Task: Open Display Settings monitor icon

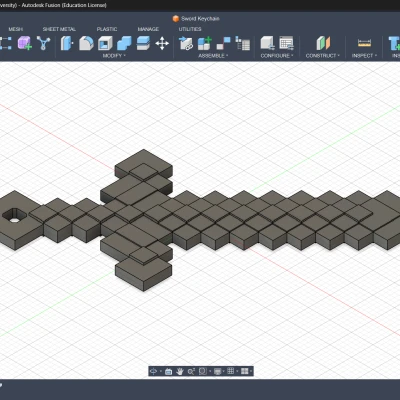Action: point(217,371)
